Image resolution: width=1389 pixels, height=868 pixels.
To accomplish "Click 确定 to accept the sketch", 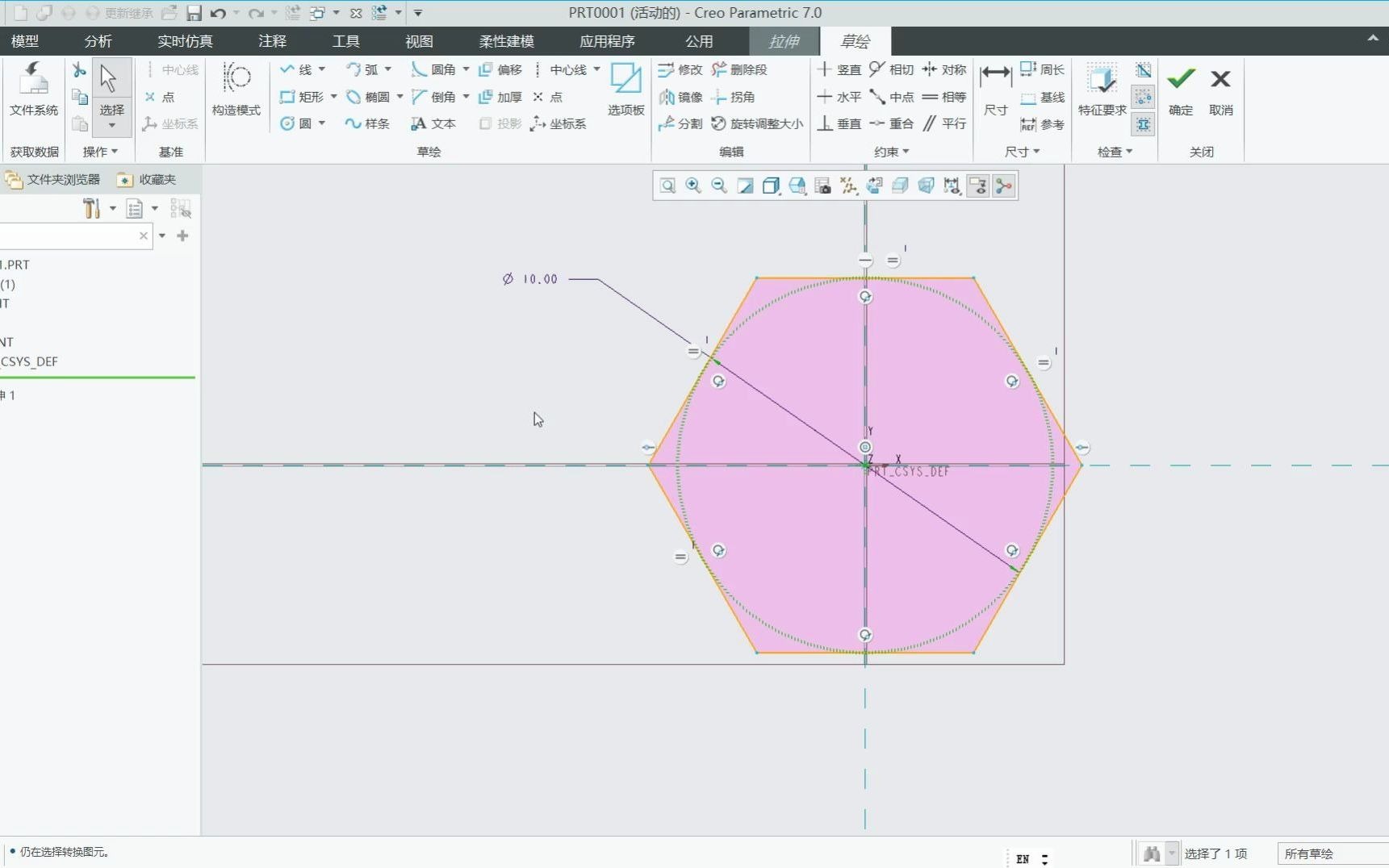I will (1180, 89).
